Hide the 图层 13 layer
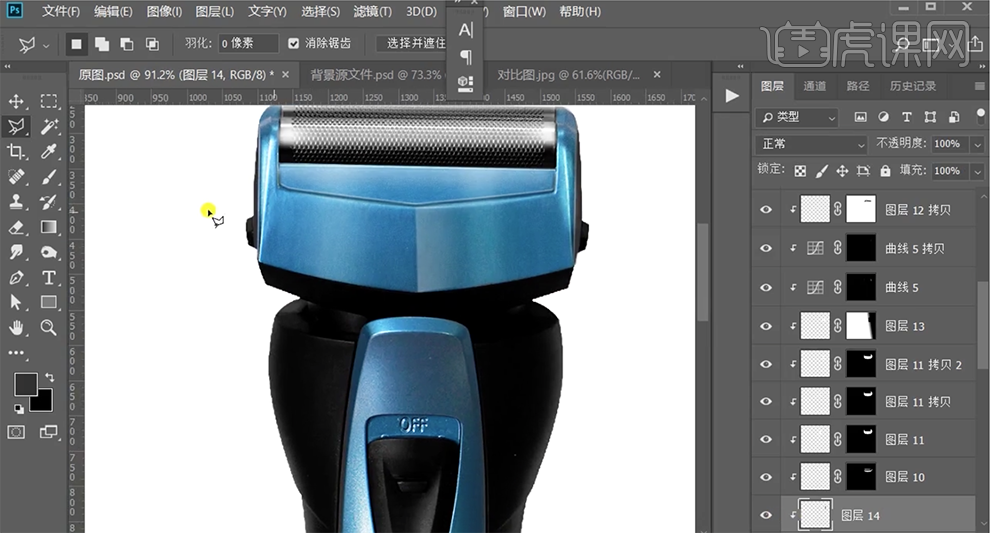Screen dimensions: 990x533 (766, 326)
